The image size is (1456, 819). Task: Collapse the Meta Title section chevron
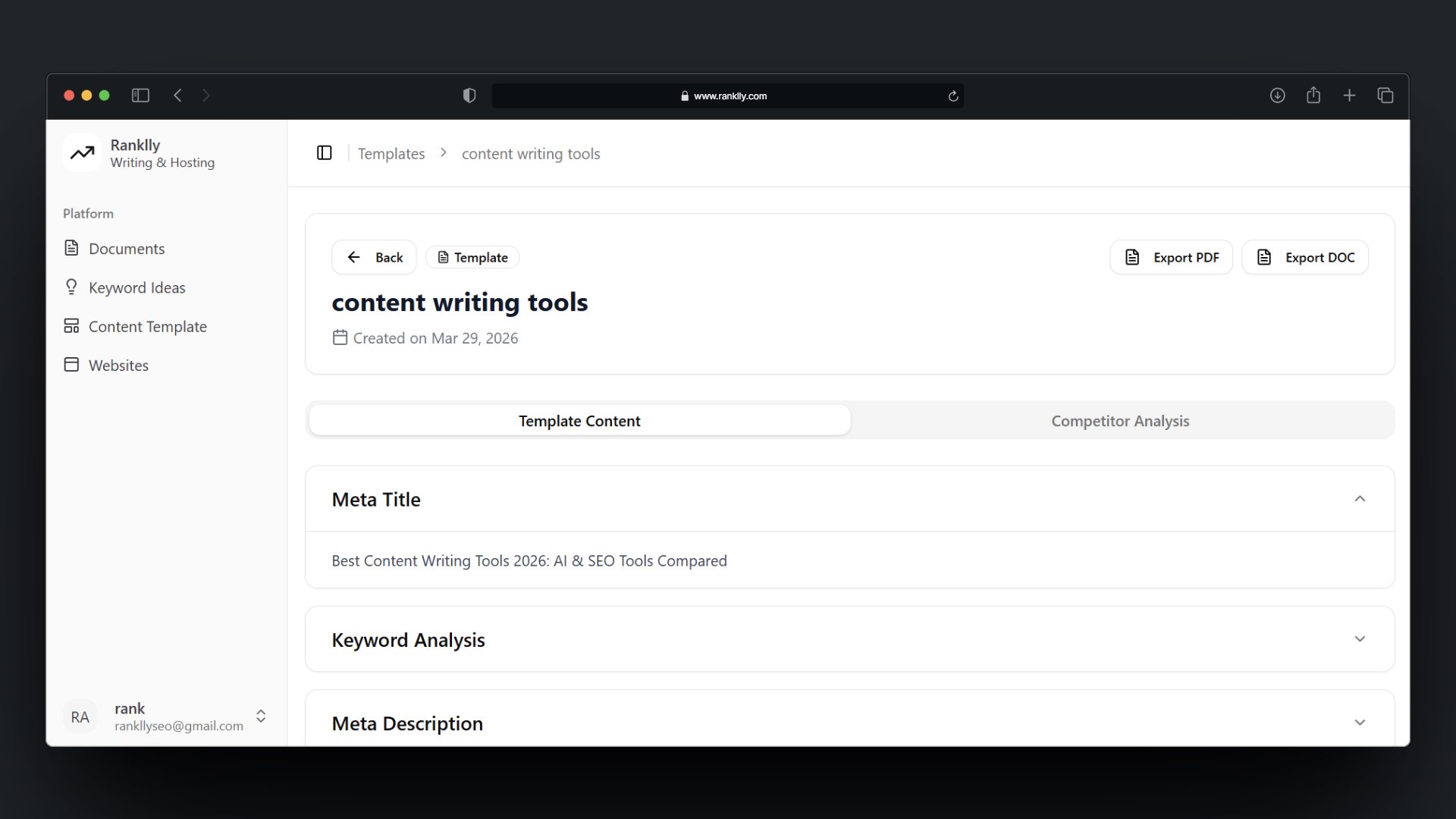point(1360,499)
